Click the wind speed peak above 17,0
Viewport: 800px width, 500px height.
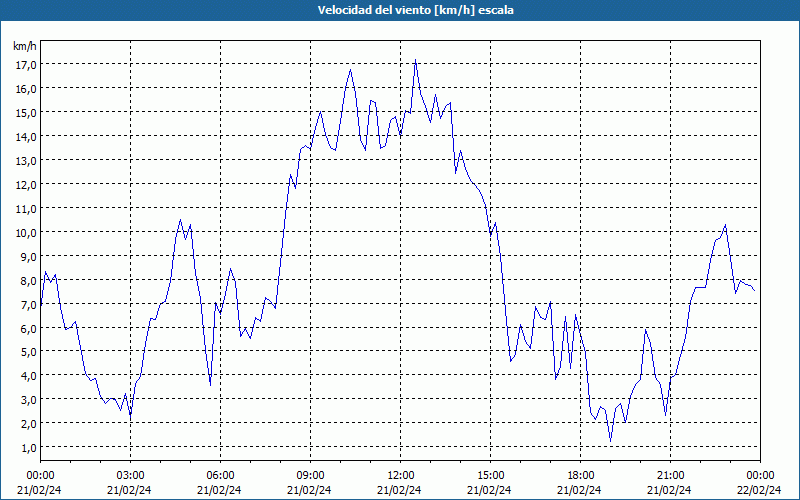tap(415, 60)
